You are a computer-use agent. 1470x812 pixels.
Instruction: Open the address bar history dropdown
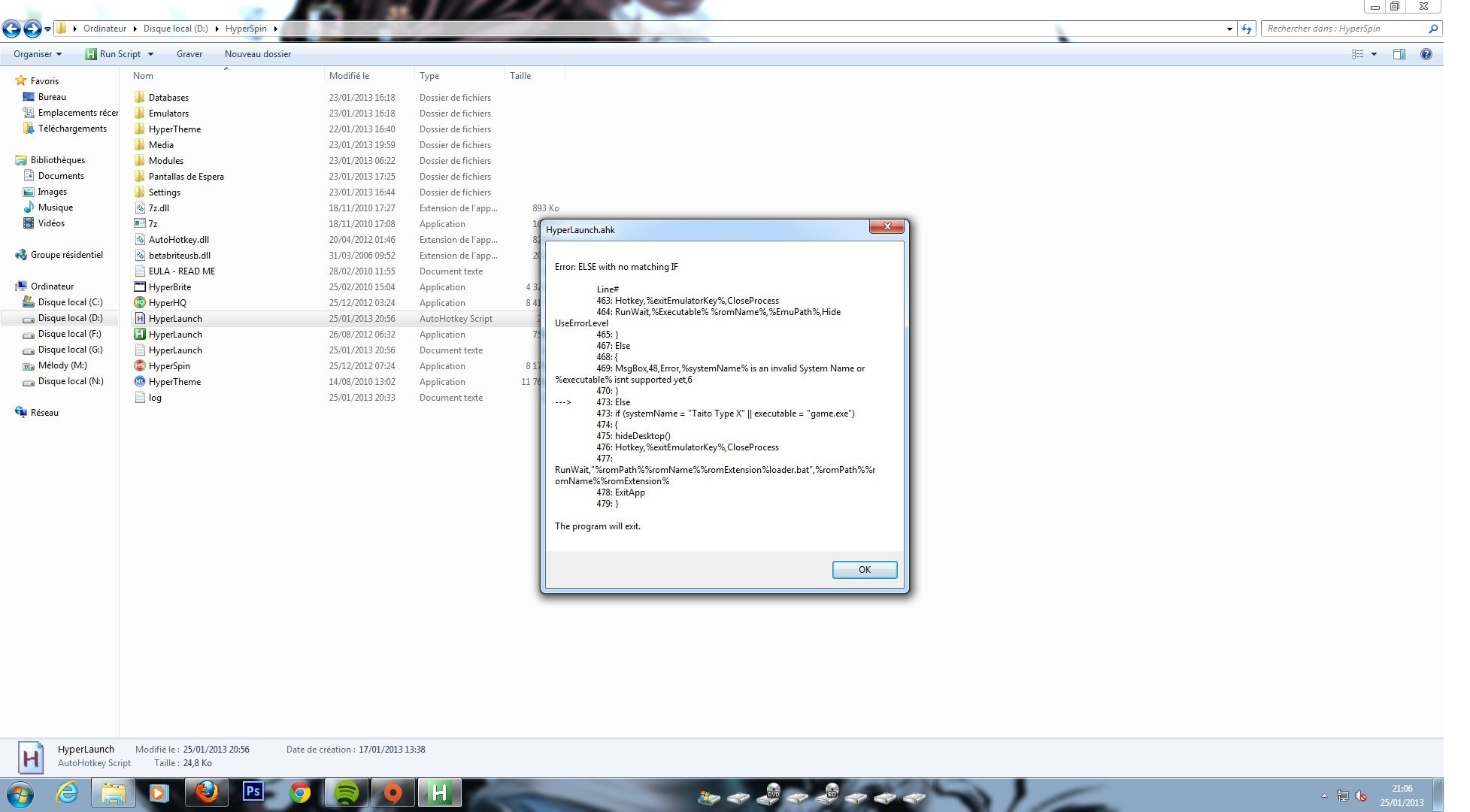click(x=1229, y=29)
